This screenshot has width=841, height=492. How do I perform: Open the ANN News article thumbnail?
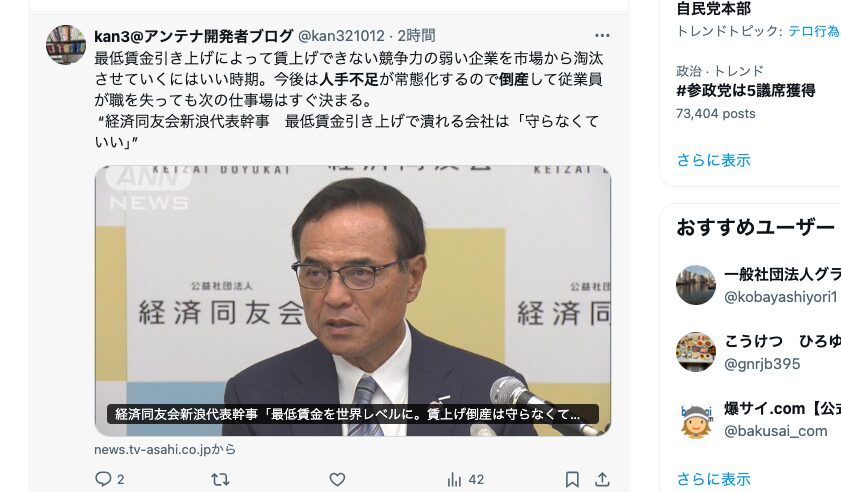coord(353,300)
